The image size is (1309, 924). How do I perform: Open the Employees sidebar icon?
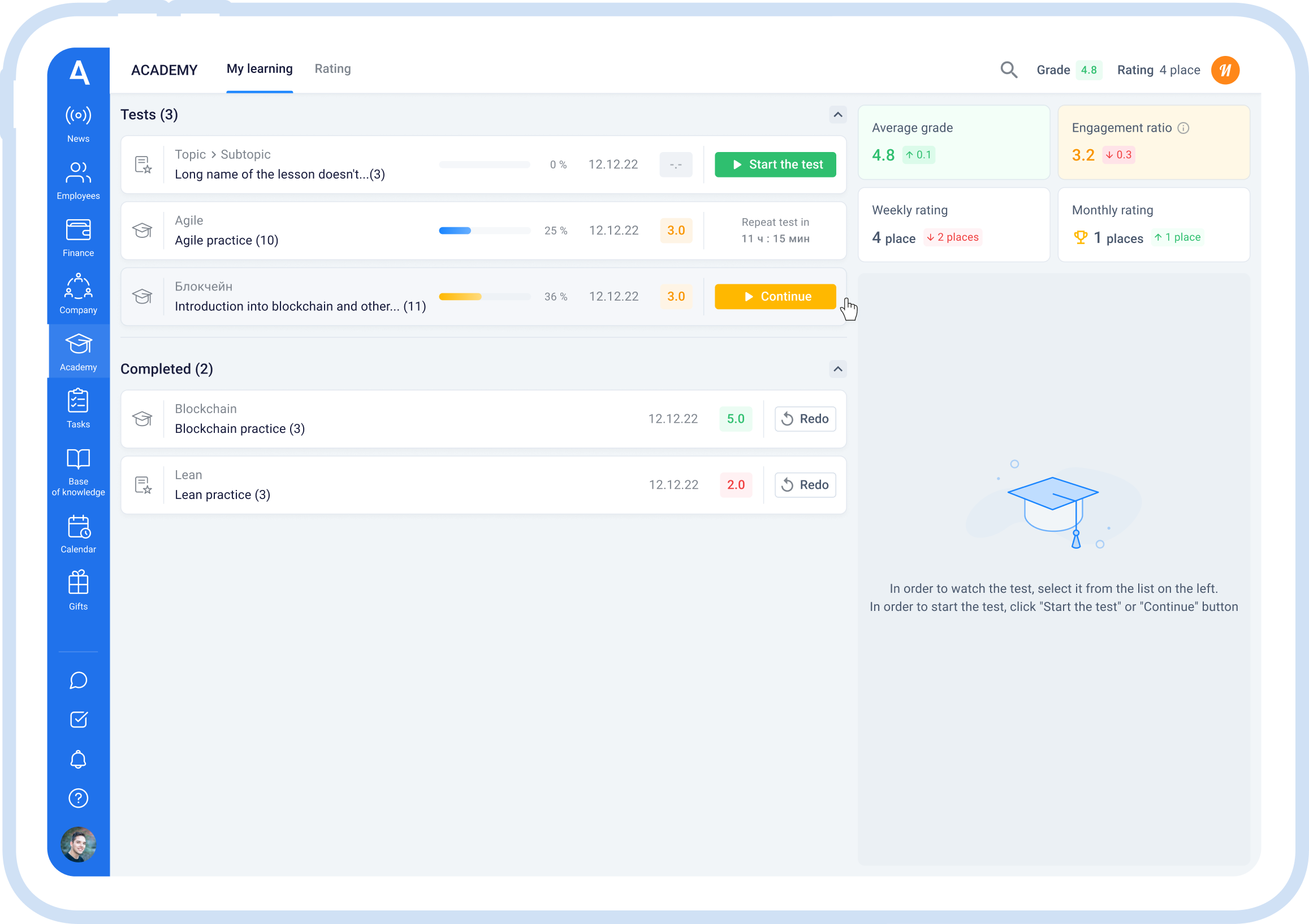78,181
